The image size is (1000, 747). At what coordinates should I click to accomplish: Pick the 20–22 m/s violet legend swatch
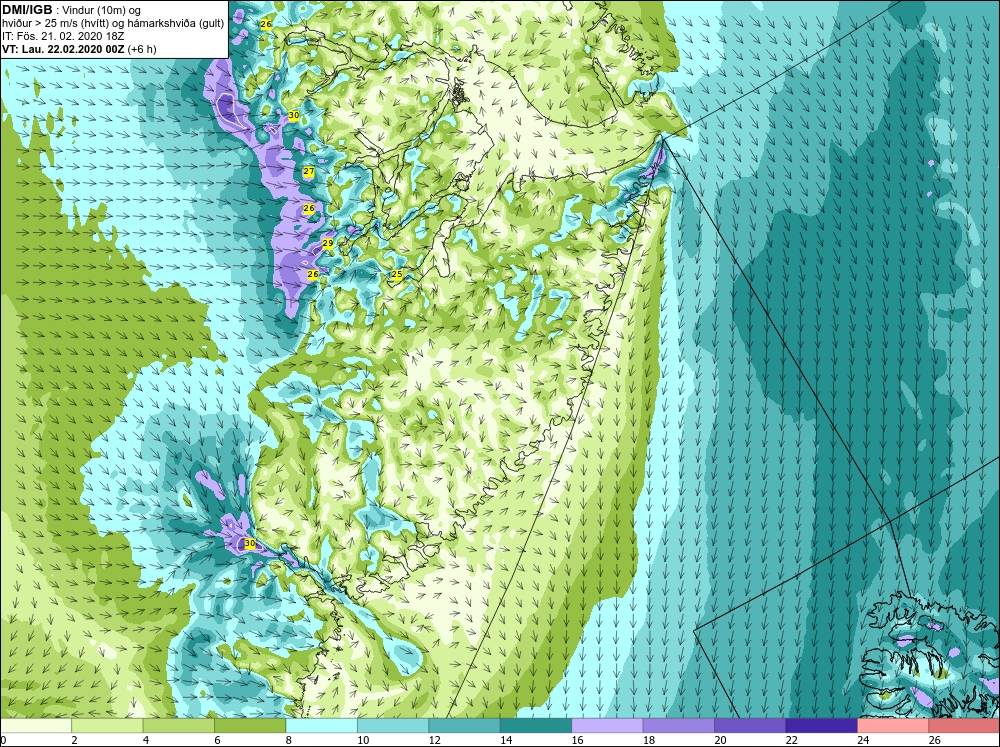(x=750, y=725)
